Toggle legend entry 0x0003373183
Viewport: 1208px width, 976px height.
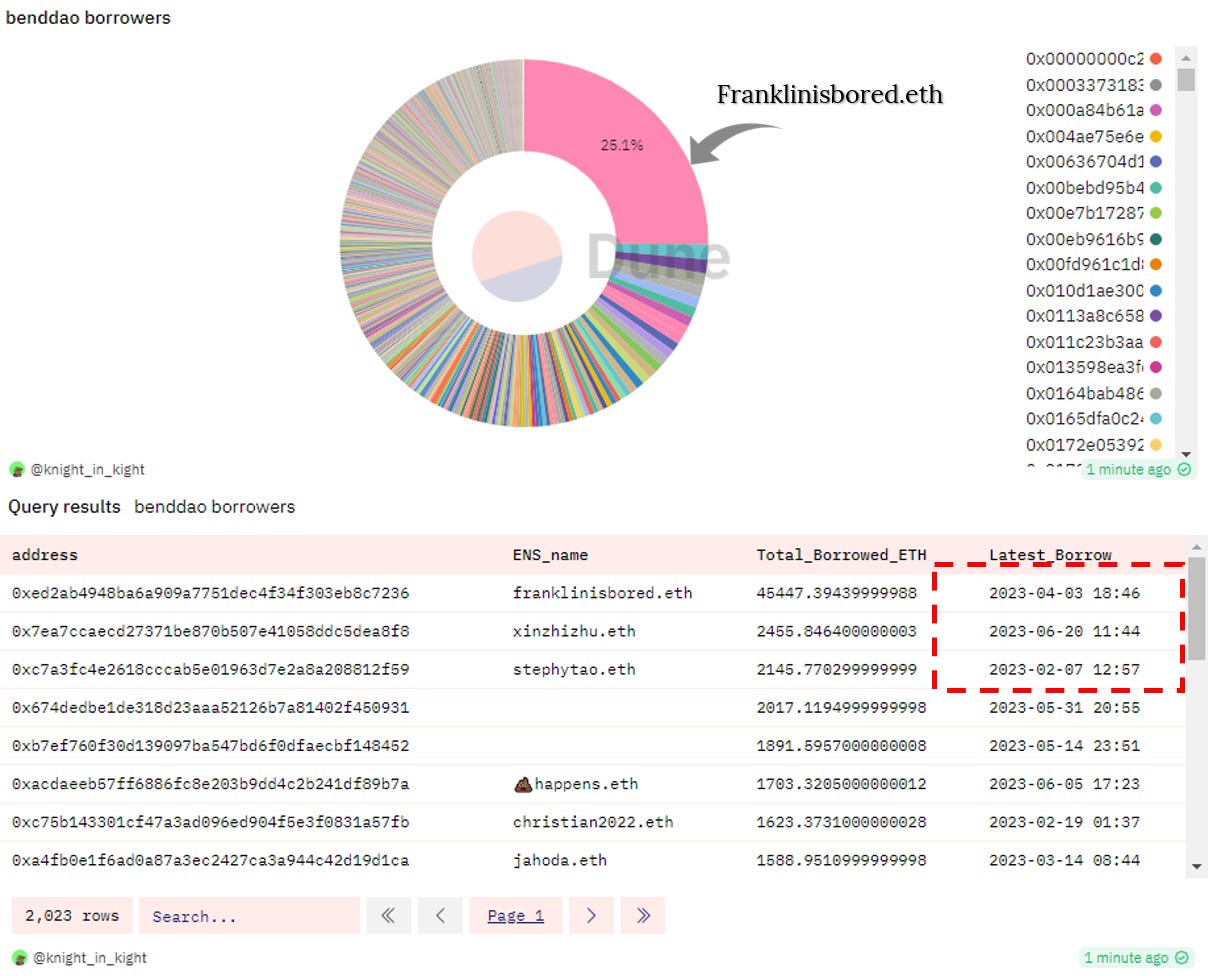1092,84
